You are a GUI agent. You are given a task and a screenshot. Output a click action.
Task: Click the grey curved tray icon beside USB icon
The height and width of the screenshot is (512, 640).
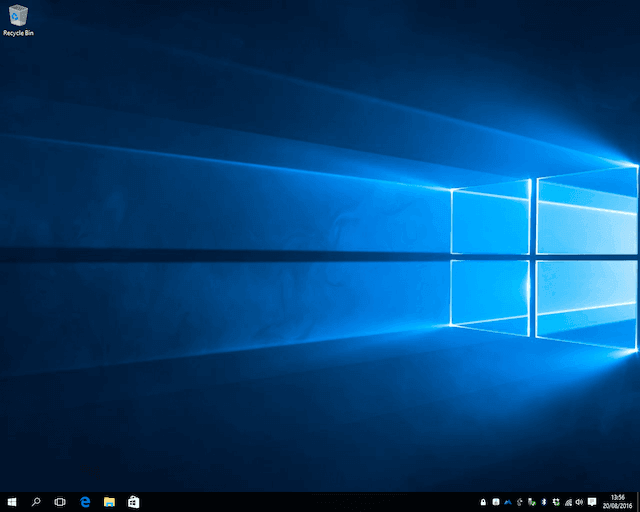(520, 502)
